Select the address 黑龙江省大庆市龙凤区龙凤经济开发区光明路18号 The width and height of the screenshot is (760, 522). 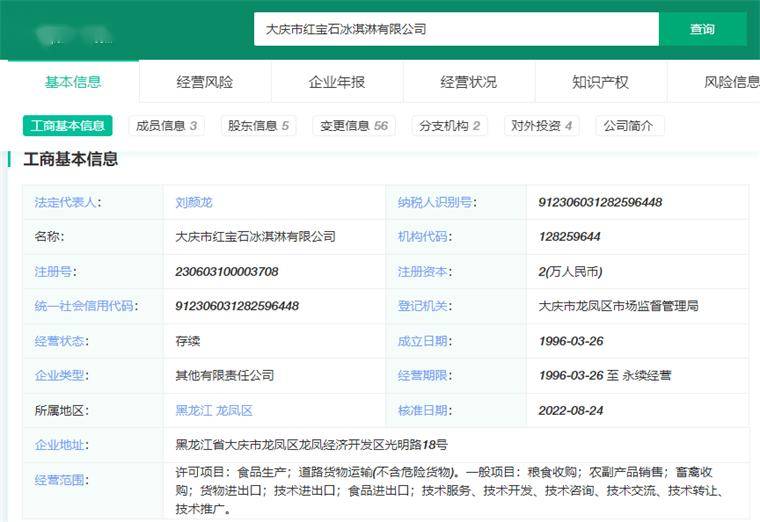(312, 445)
